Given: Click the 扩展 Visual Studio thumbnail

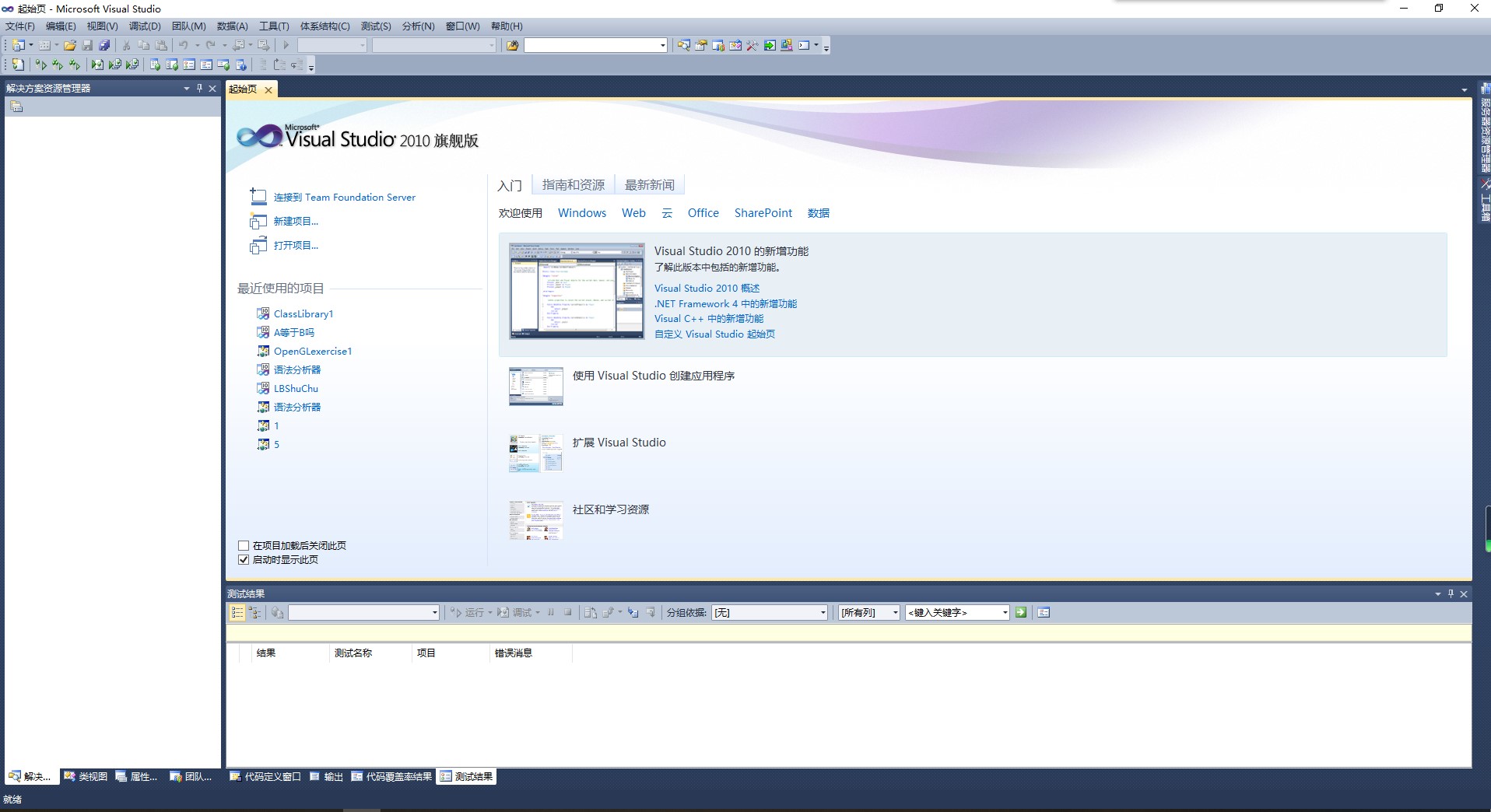Looking at the screenshot, I should pyautogui.click(x=536, y=453).
